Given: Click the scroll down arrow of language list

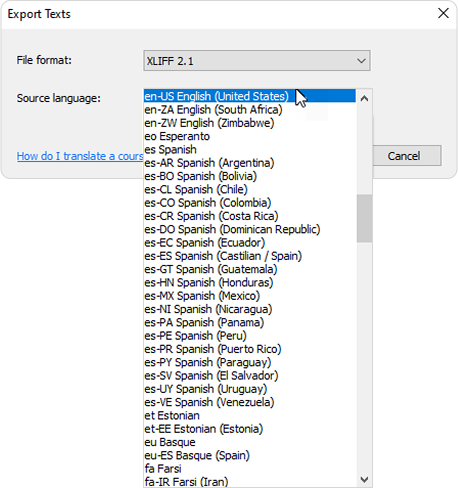Looking at the screenshot, I should click(364, 479).
